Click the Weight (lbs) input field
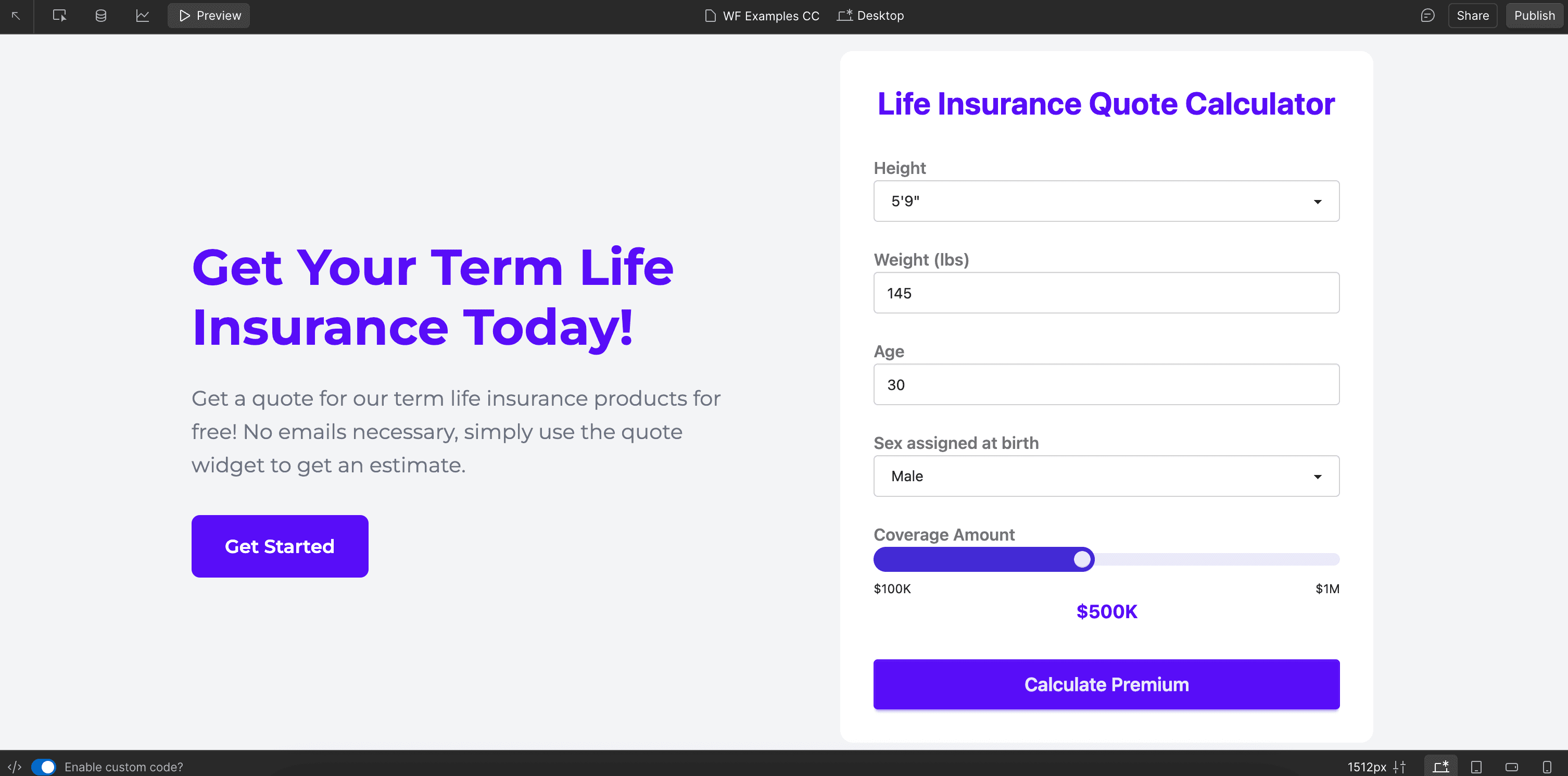 click(1106, 293)
